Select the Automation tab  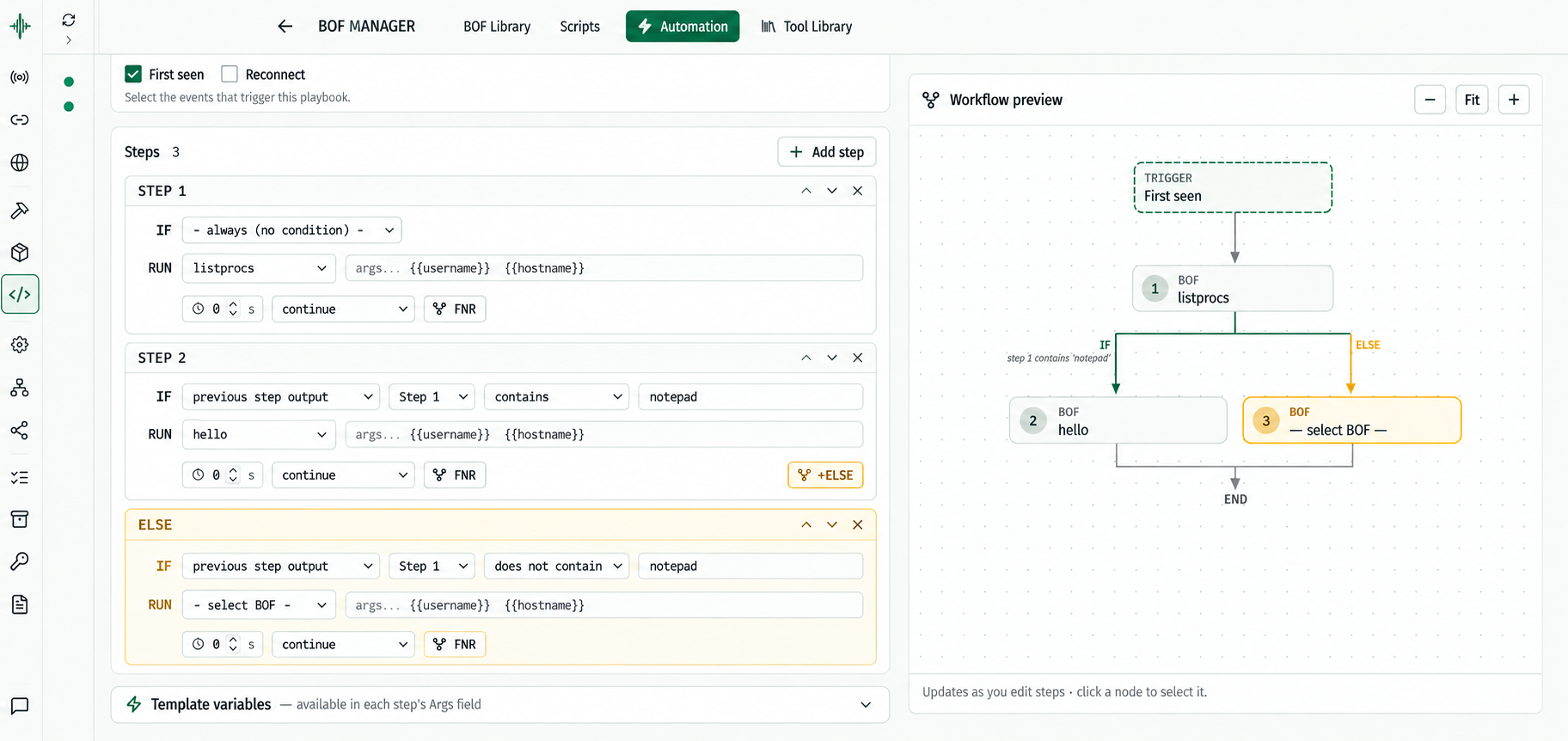coord(683,27)
